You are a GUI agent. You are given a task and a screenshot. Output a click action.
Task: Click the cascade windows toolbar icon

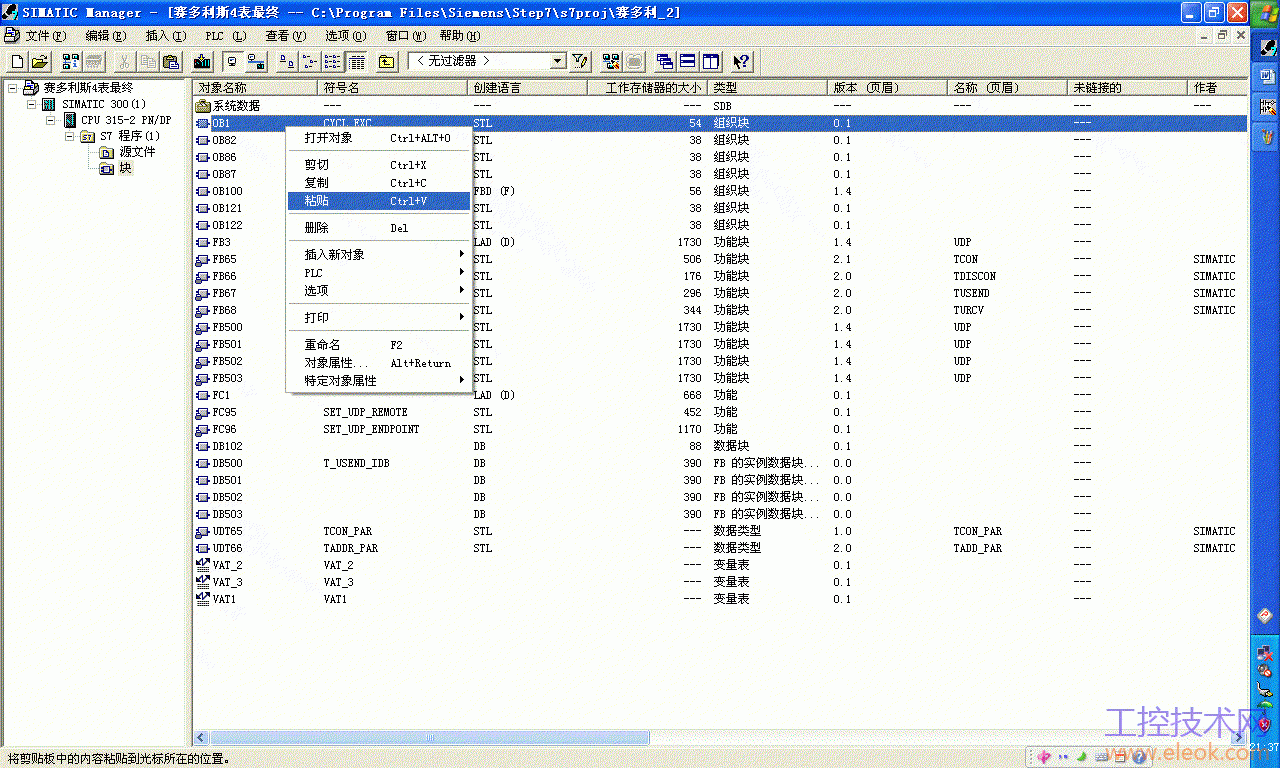pyautogui.click(x=665, y=62)
